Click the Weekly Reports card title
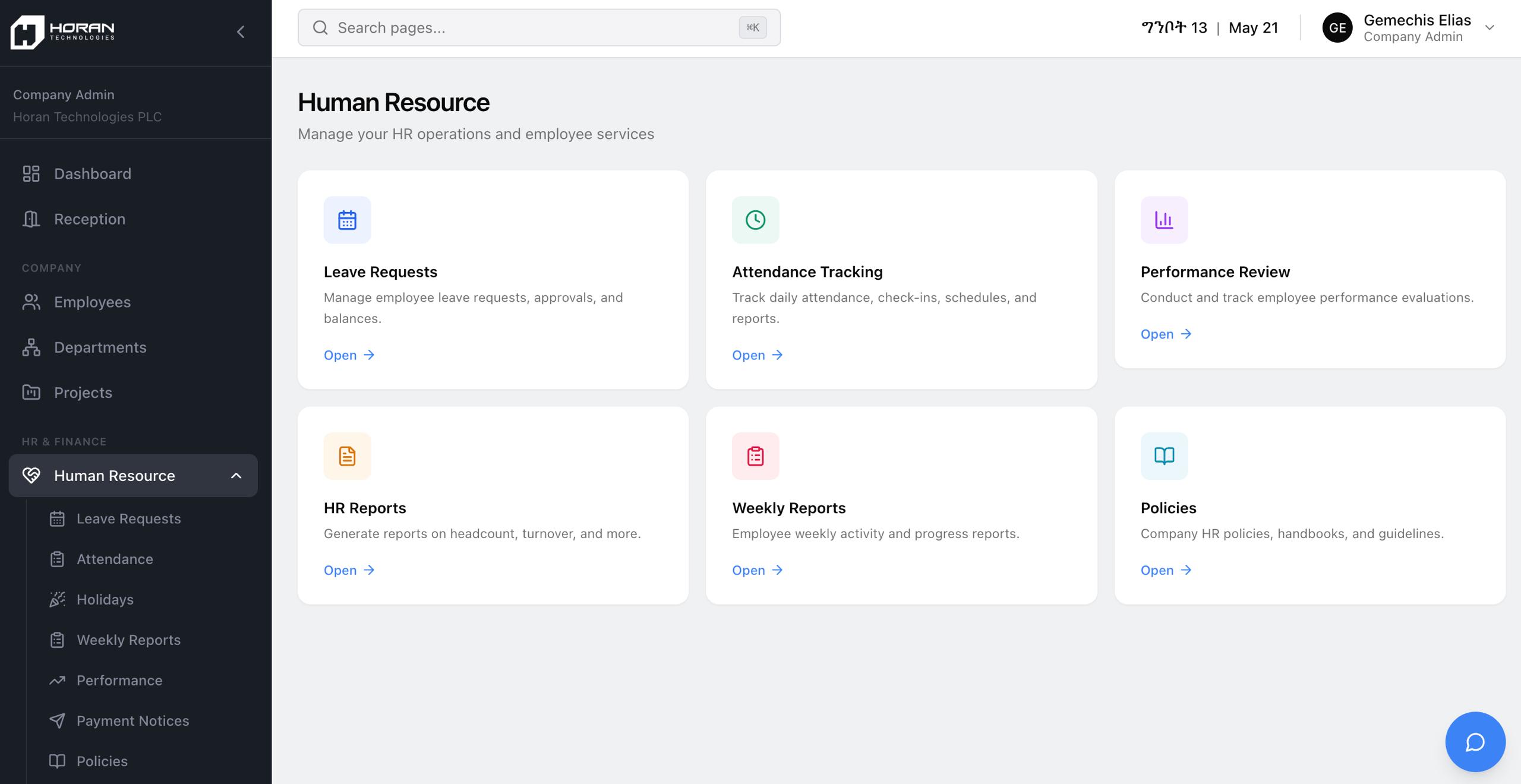1521x784 pixels. point(788,508)
